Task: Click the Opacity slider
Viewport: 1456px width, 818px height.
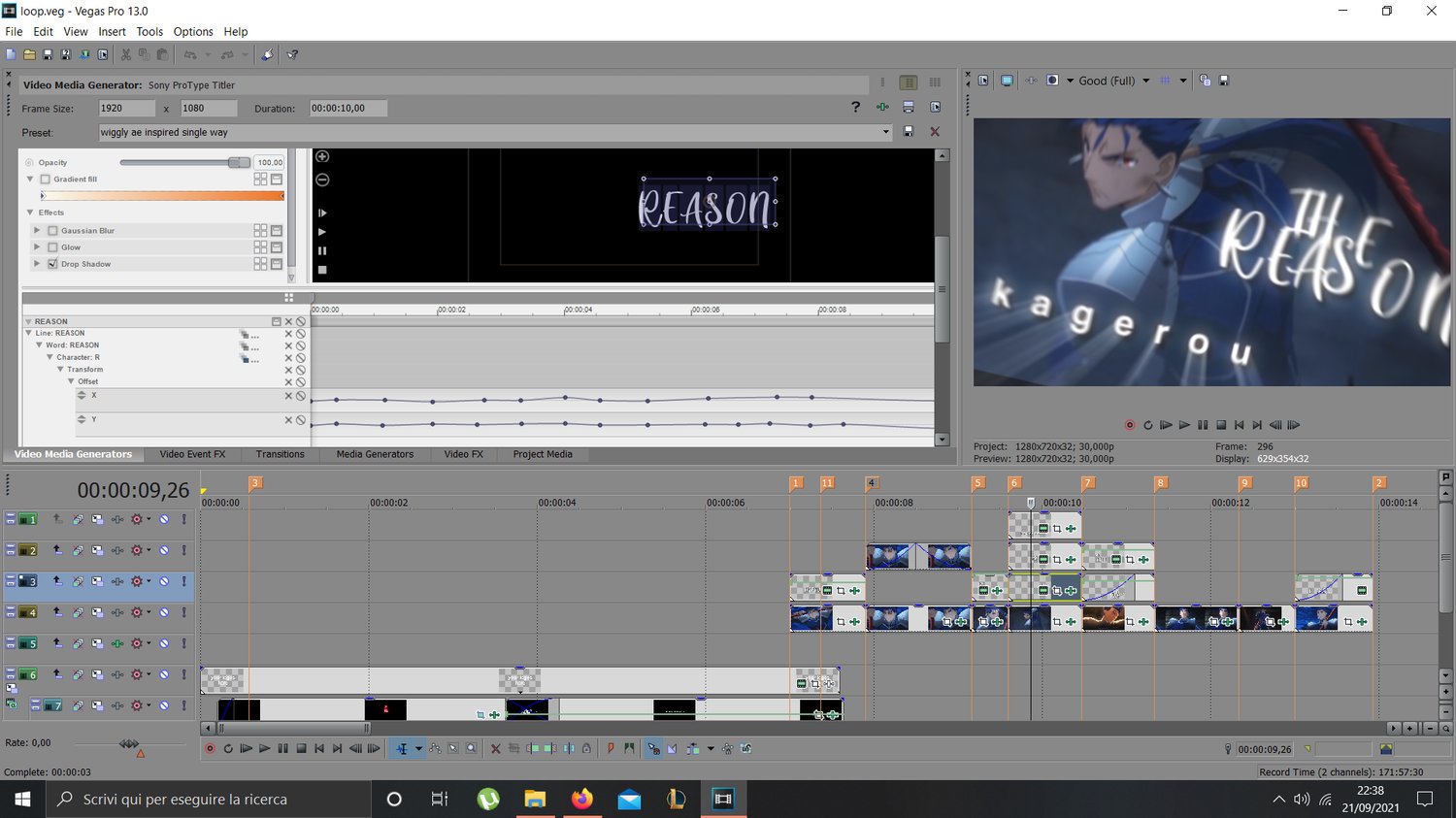Action: (183, 162)
